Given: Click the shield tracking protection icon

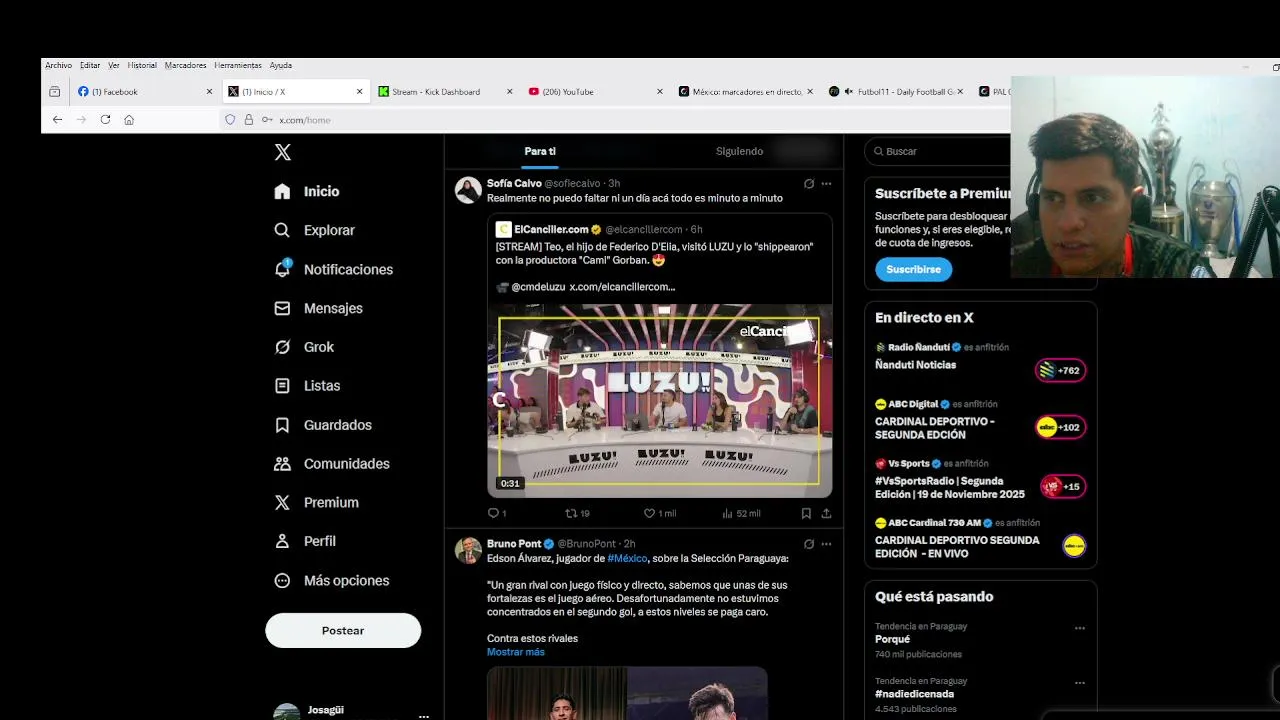Looking at the screenshot, I should pyautogui.click(x=230, y=120).
